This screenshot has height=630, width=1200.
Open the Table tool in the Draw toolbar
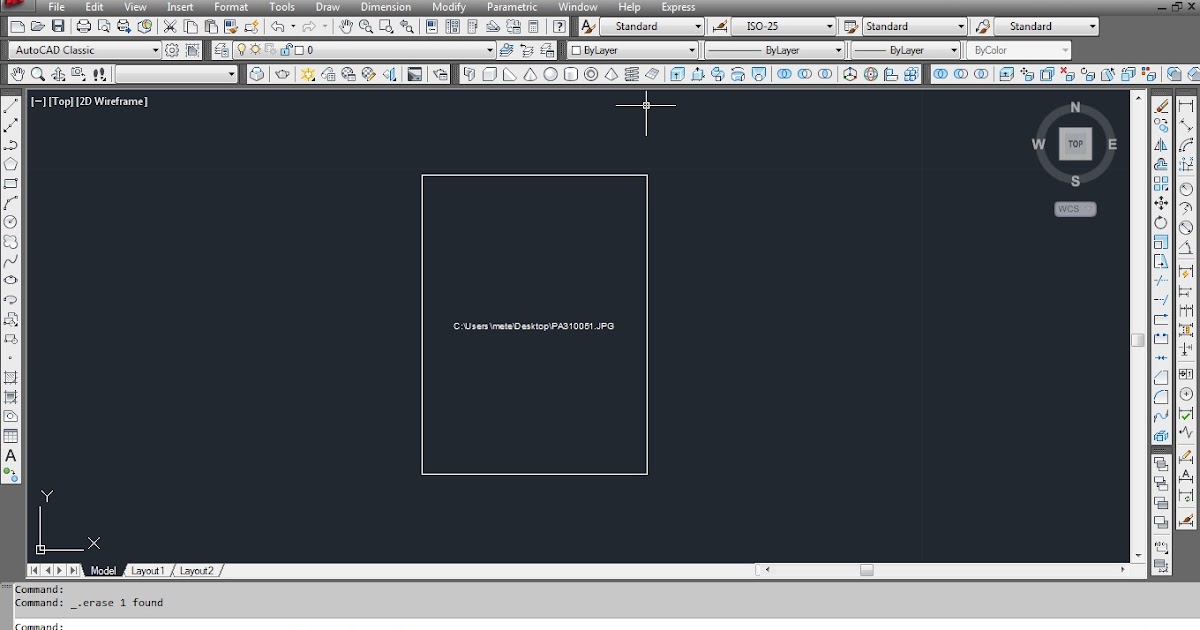tap(11, 436)
